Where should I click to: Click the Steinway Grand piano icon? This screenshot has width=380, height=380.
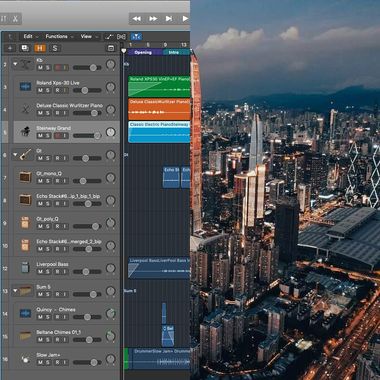click(x=25, y=132)
